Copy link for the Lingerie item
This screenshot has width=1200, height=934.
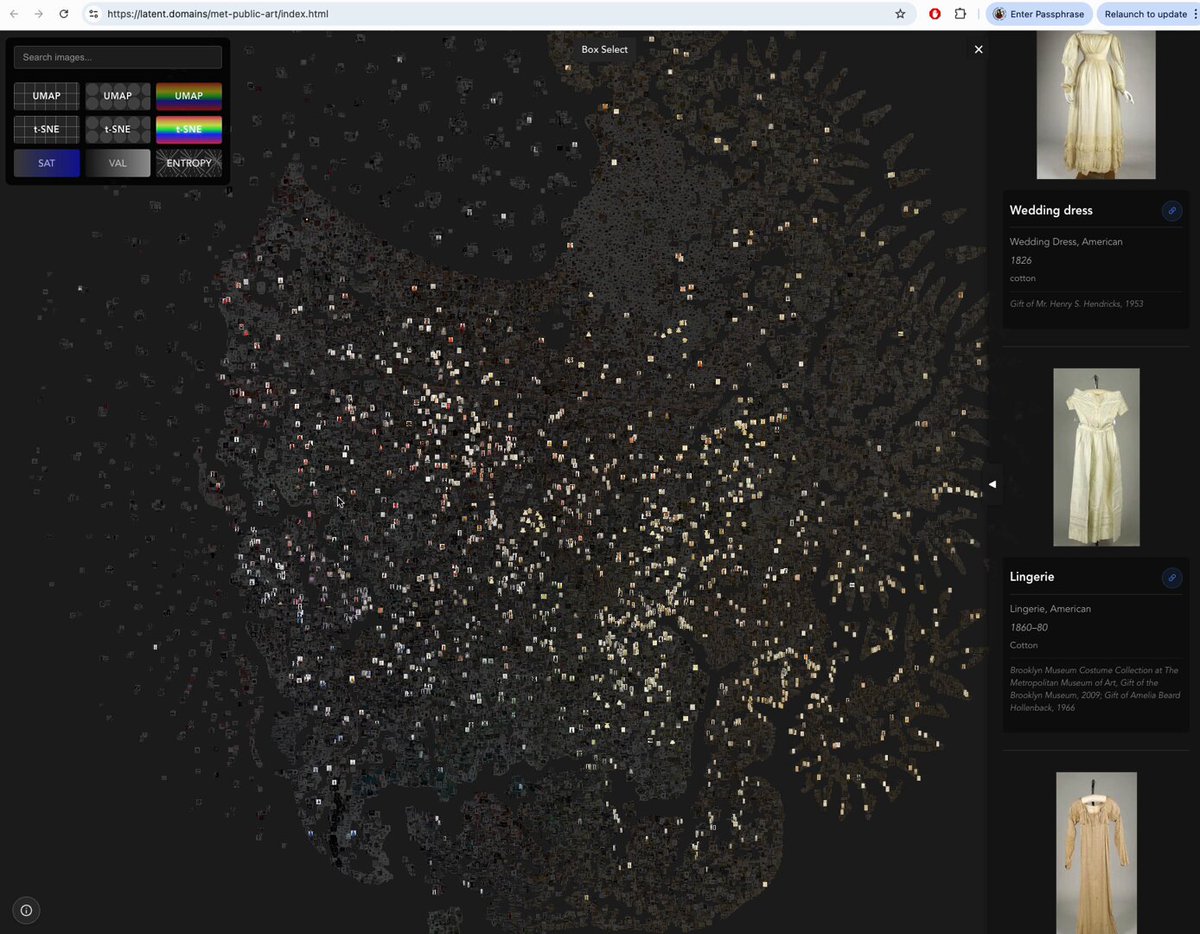(1171, 578)
